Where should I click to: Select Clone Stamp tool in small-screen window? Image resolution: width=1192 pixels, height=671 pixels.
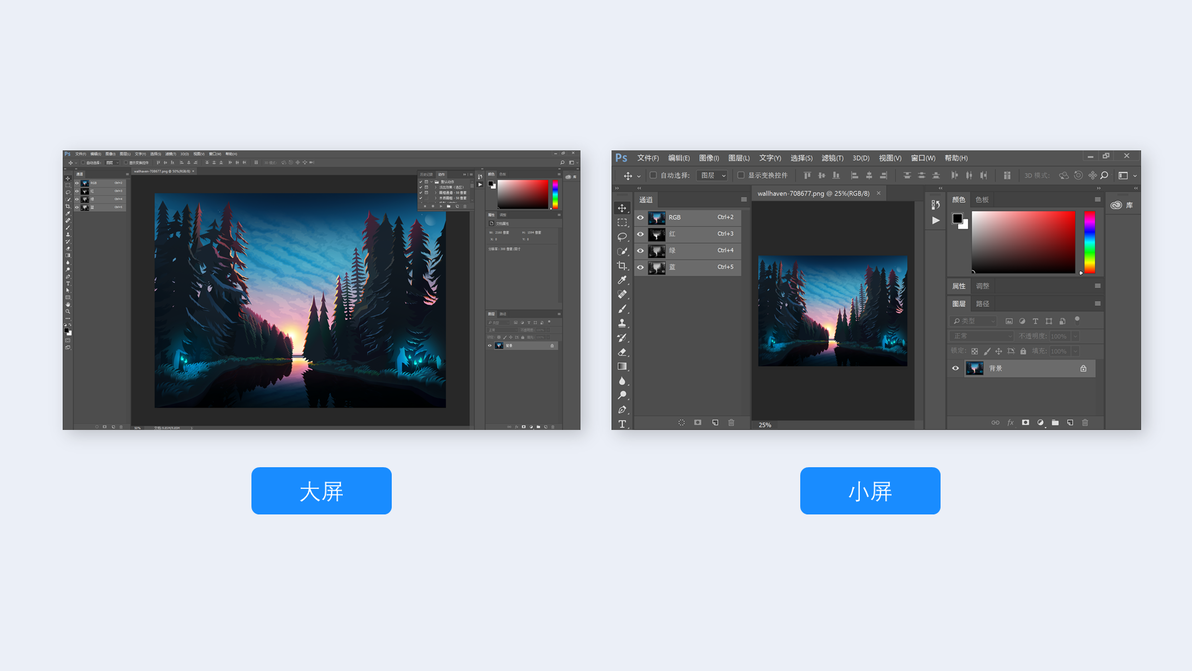point(623,323)
